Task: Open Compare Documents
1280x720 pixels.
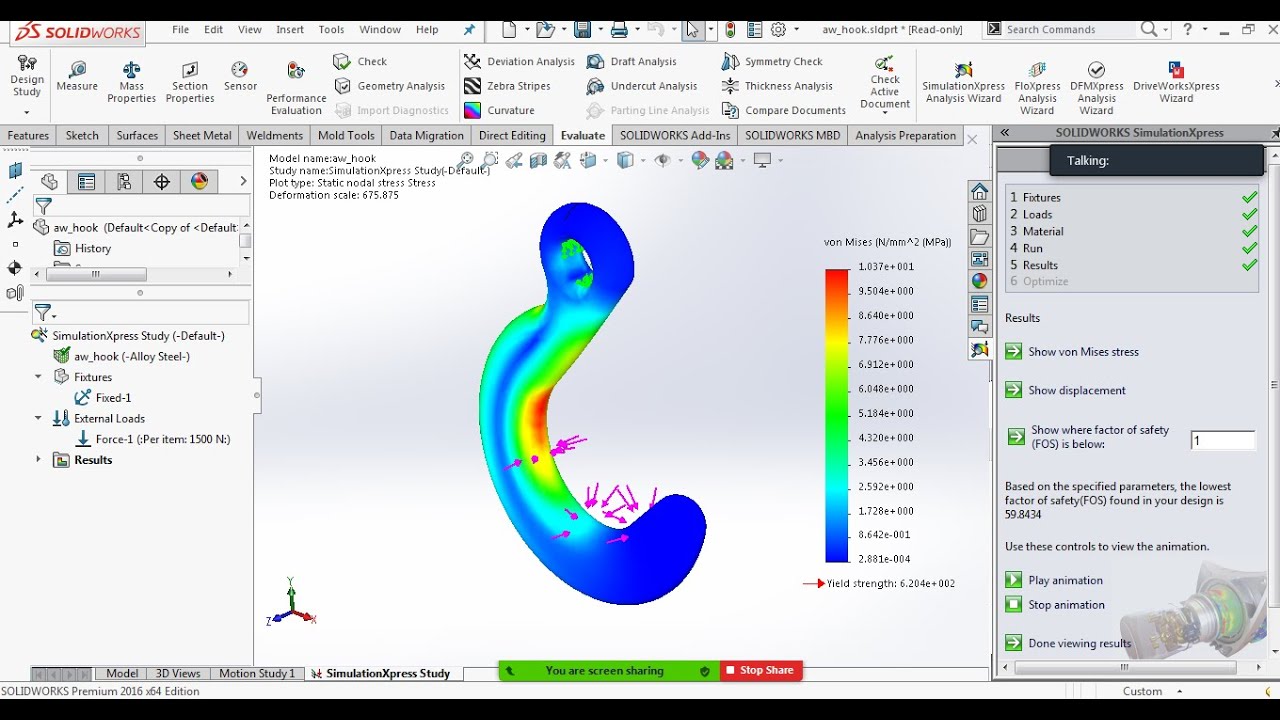Action: [x=784, y=110]
